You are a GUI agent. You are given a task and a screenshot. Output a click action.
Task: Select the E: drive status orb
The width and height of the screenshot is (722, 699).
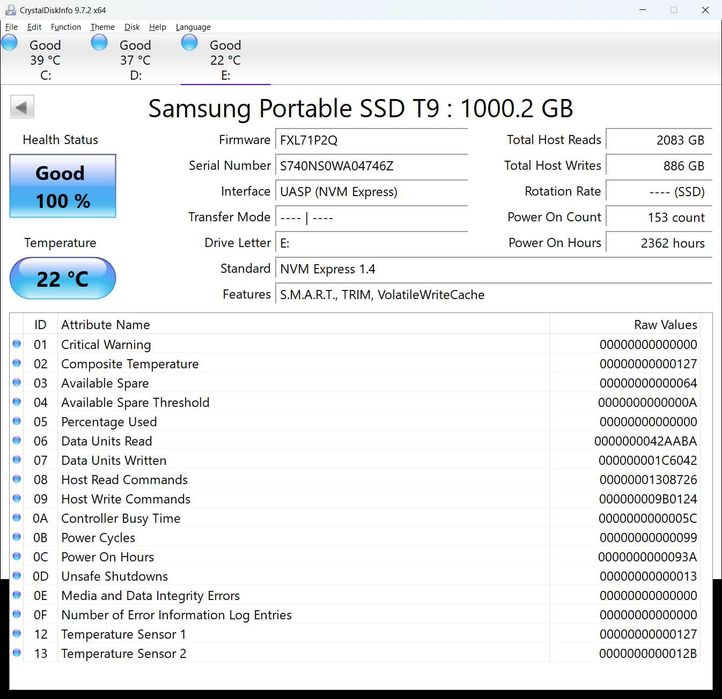[189, 43]
